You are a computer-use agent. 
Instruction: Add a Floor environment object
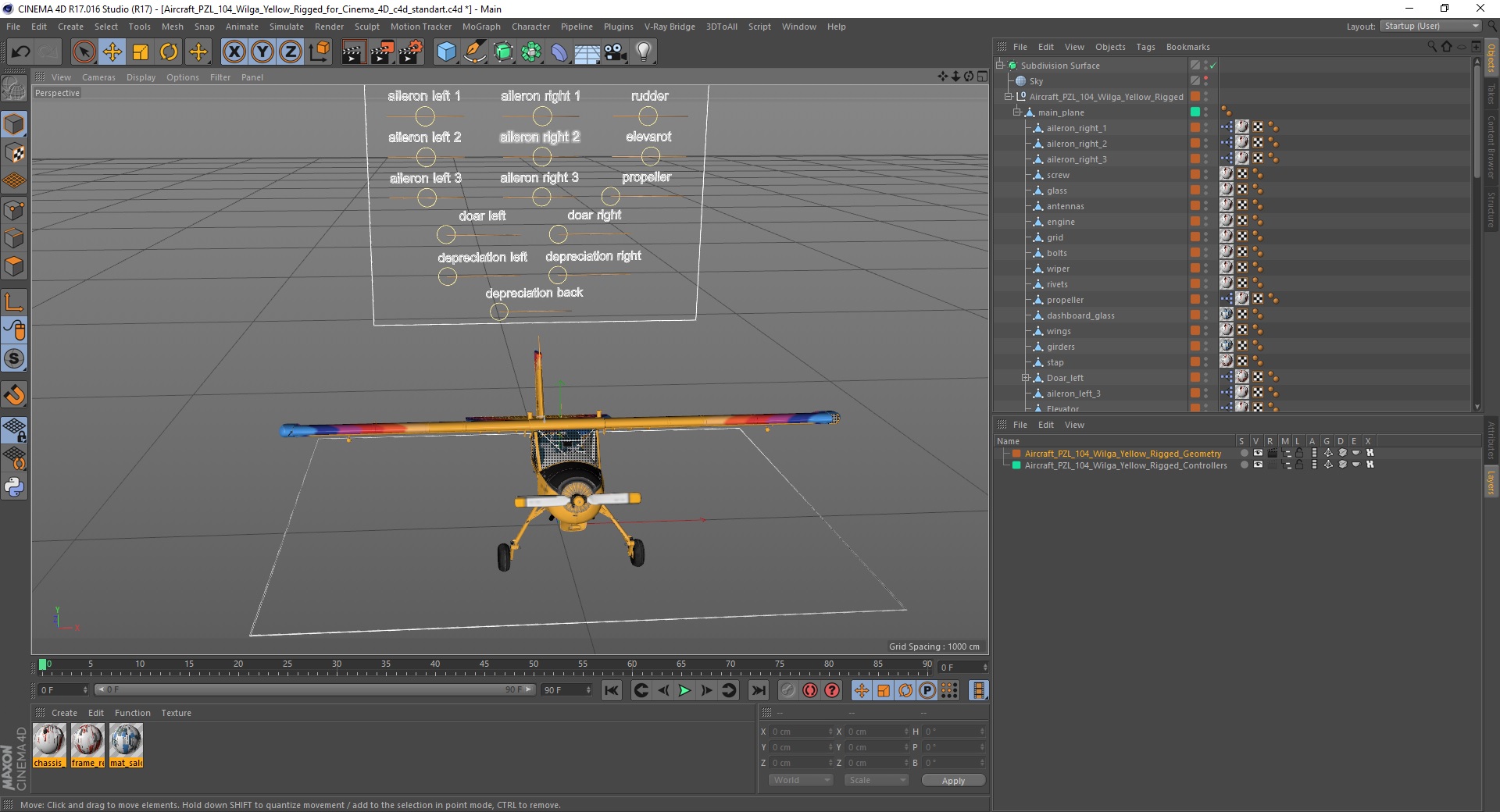pos(587,52)
